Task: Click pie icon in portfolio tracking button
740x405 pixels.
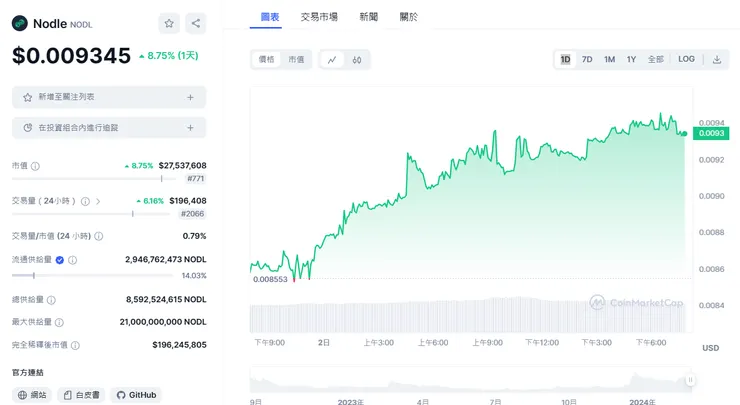Action: [x=28, y=127]
